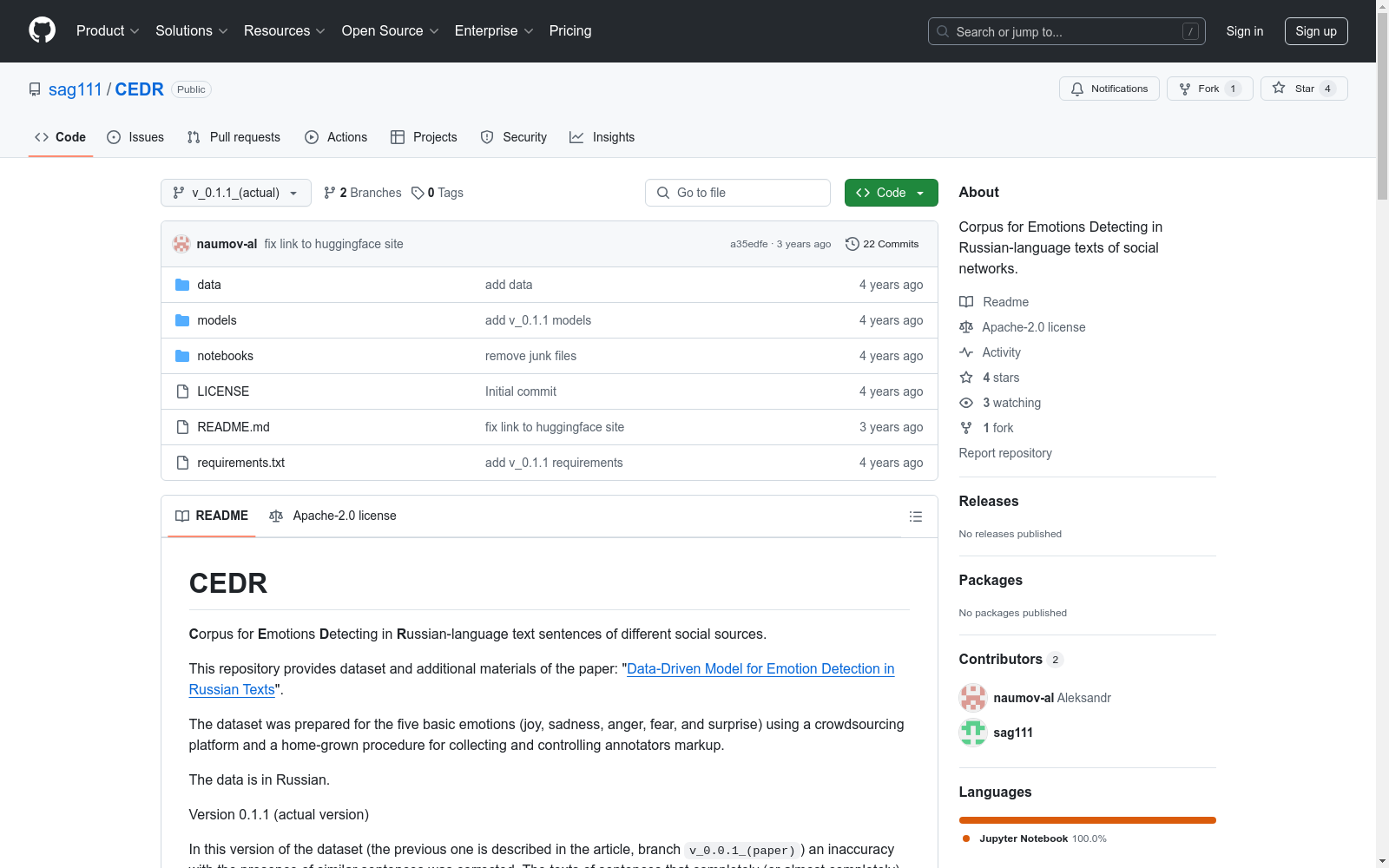Viewport: 1389px width, 868px height.
Task: Open 'add v_0.1.1 models' commit message
Action: coord(538,320)
